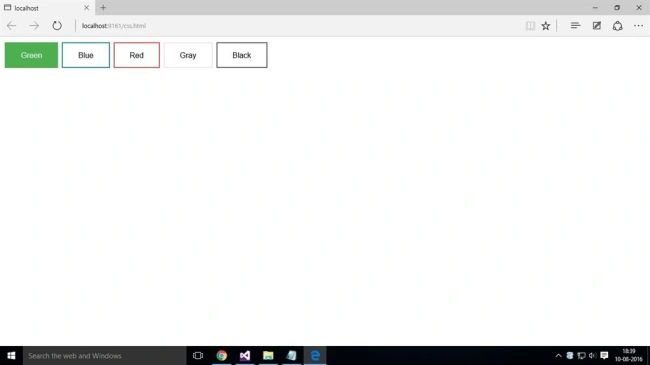This screenshot has height=365, width=650.
Task: Open Task View on the taskbar
Action: 198,355
